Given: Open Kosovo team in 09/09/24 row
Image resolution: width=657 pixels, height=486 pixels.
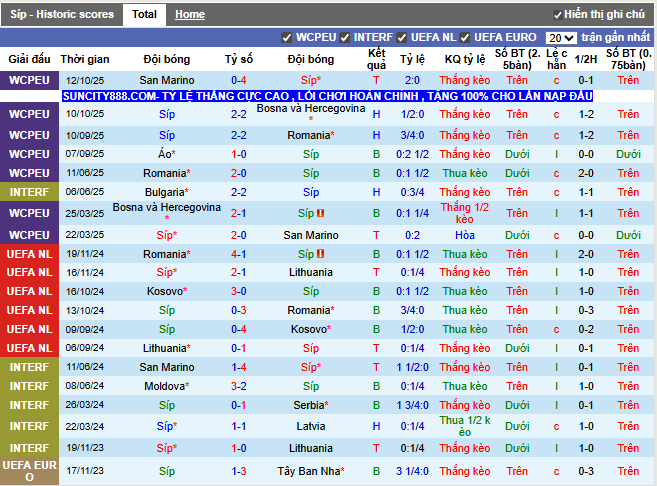Looking at the screenshot, I should click(x=310, y=329).
